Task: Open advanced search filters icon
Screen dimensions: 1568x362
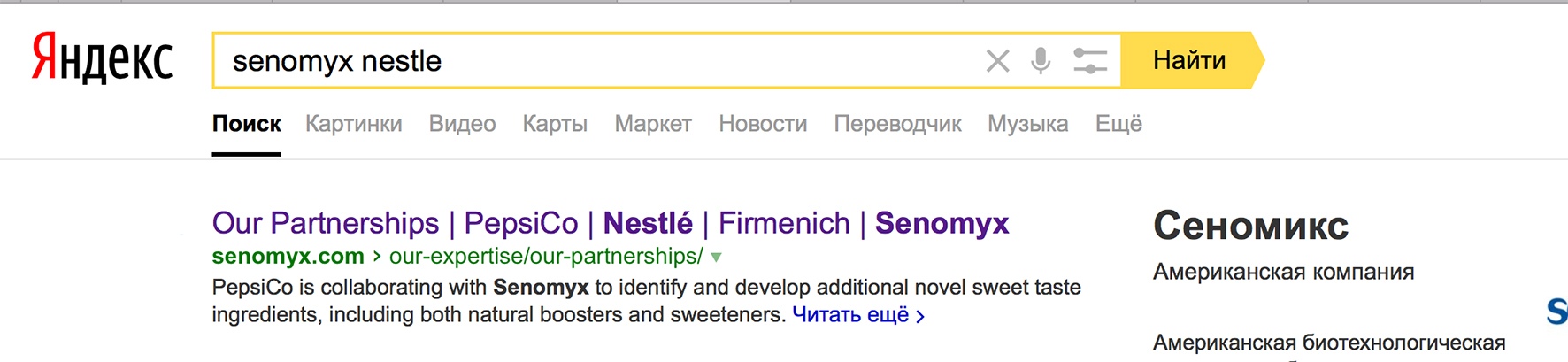Action: click(x=1090, y=61)
